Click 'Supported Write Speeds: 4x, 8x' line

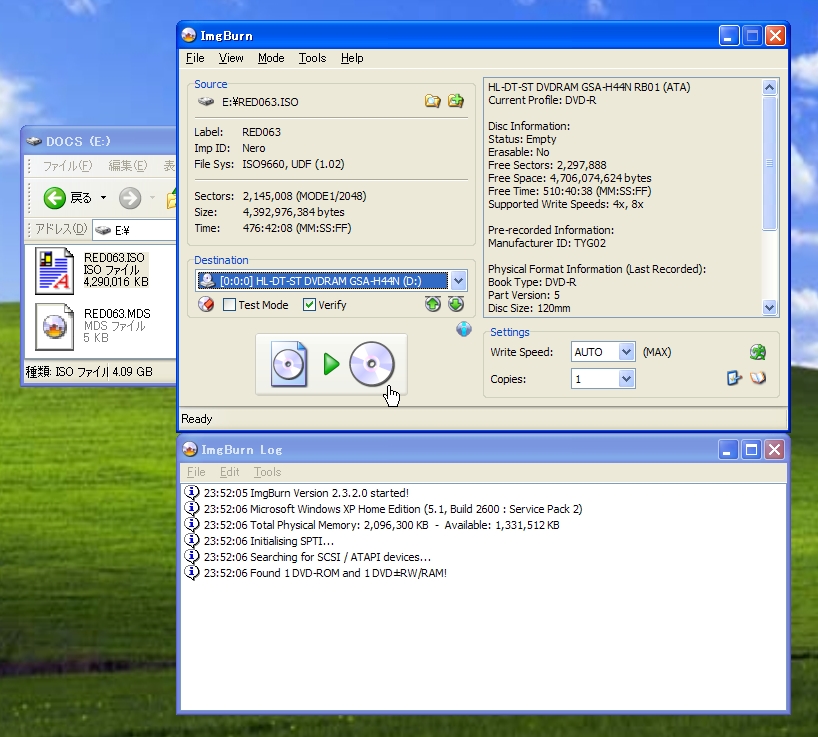566,204
